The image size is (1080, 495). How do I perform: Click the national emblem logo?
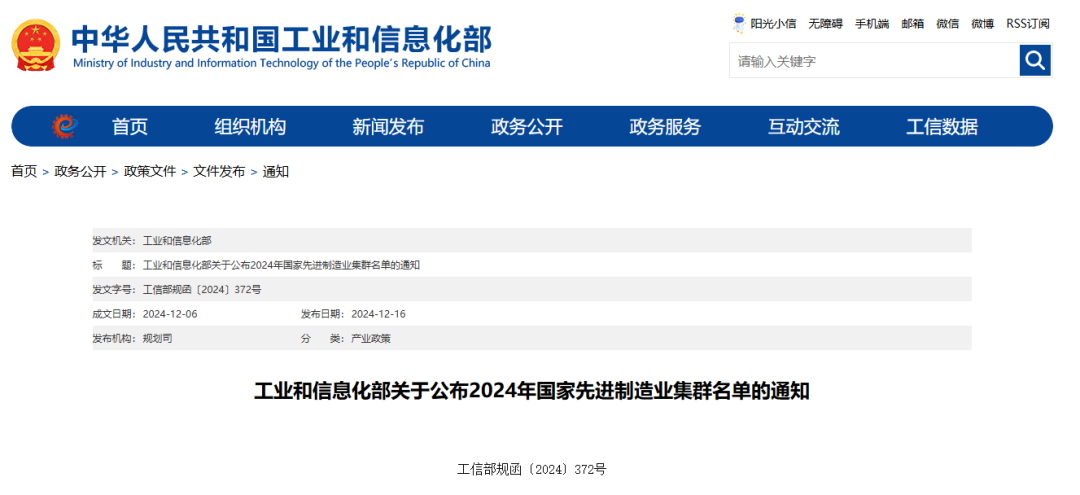pos(36,46)
